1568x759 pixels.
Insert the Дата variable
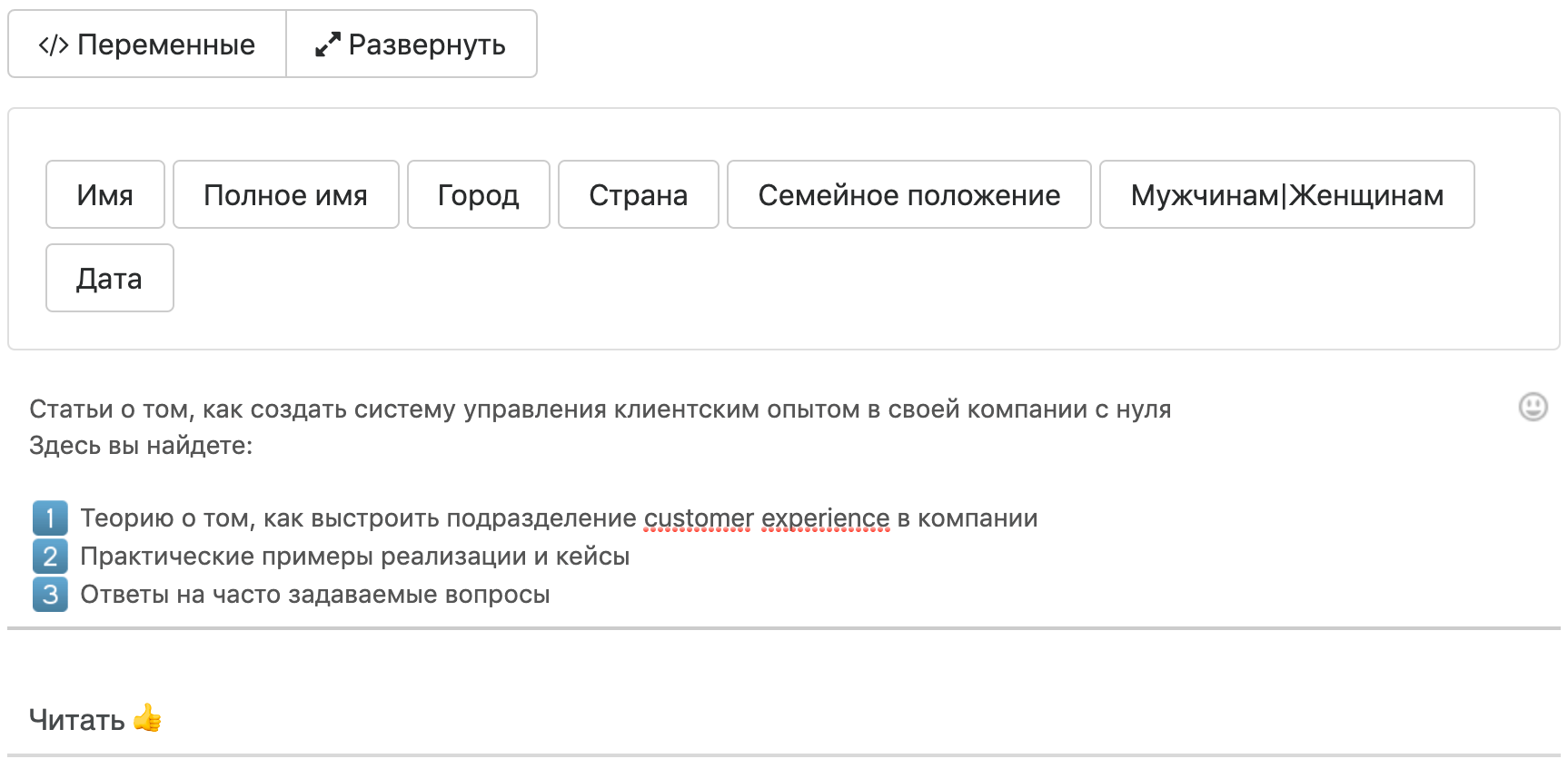click(x=109, y=279)
